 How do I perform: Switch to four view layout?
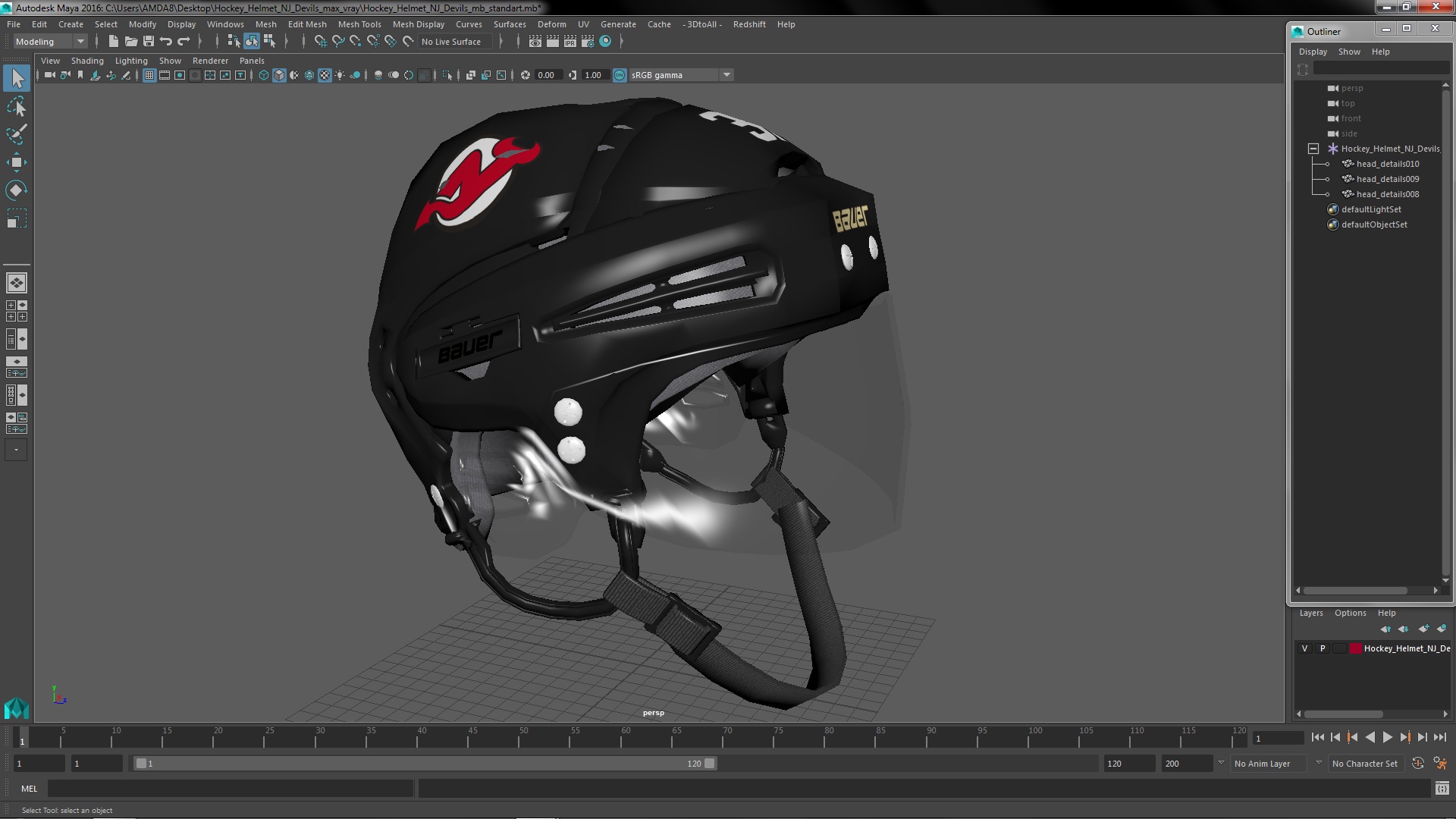(x=17, y=311)
